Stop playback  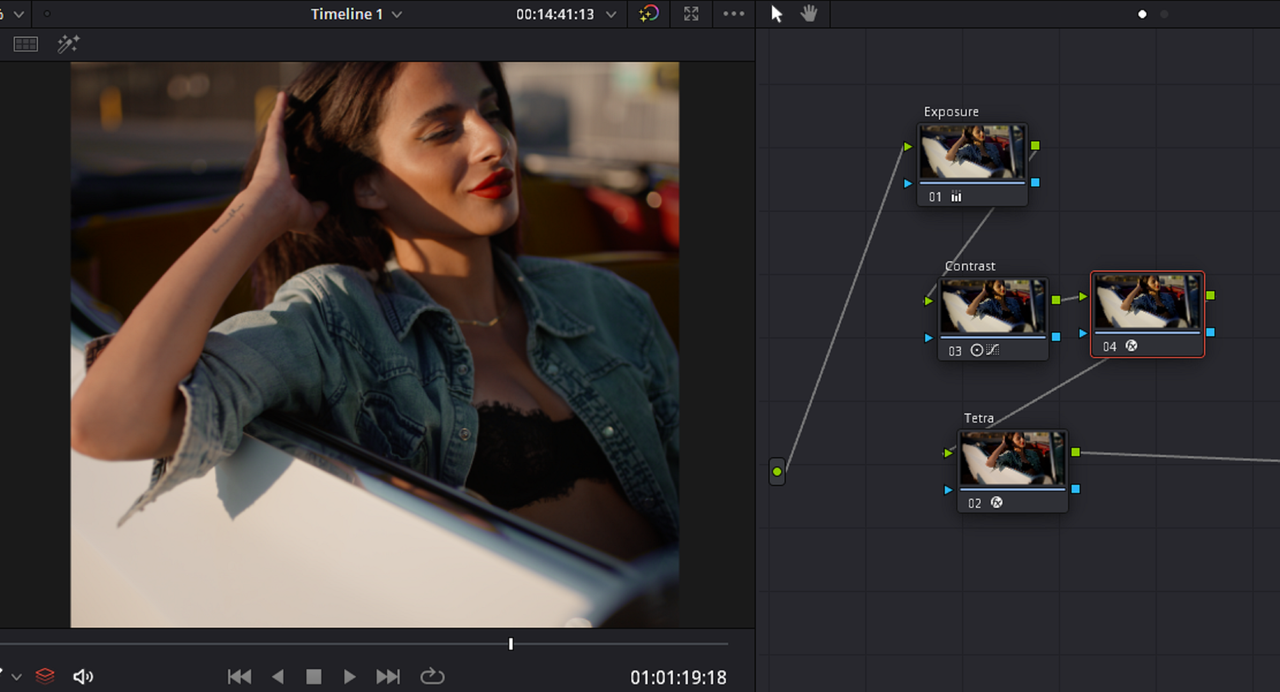tap(313, 677)
